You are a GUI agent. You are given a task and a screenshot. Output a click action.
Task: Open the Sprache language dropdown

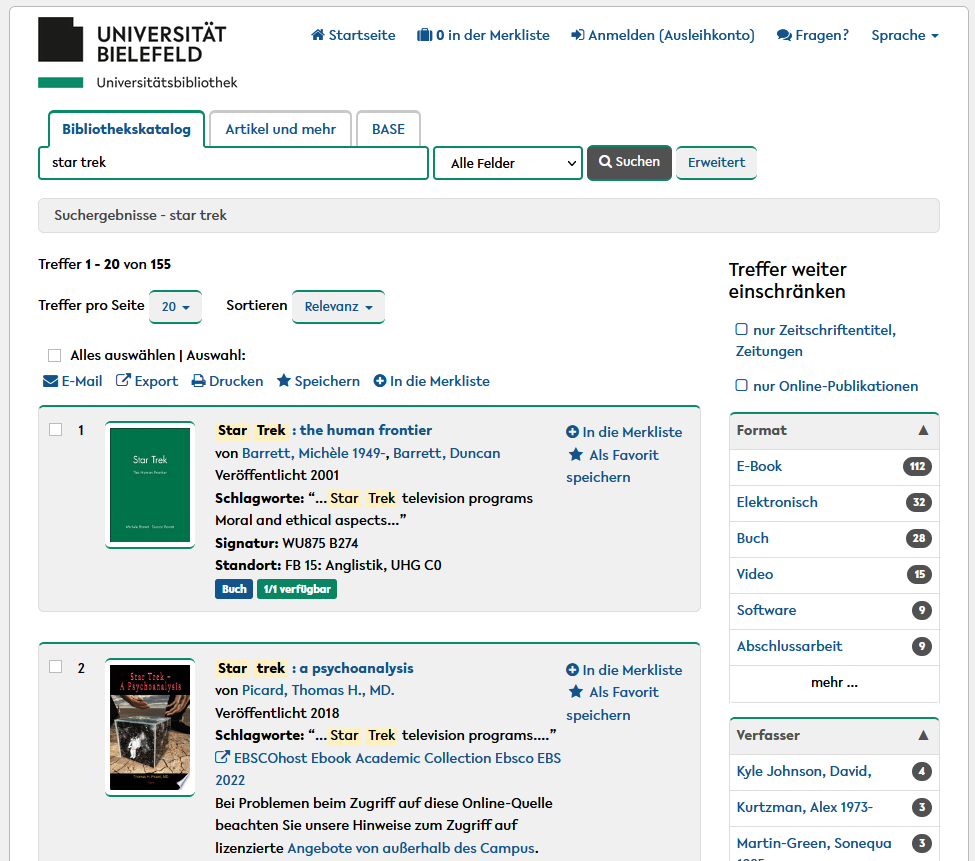(x=905, y=35)
